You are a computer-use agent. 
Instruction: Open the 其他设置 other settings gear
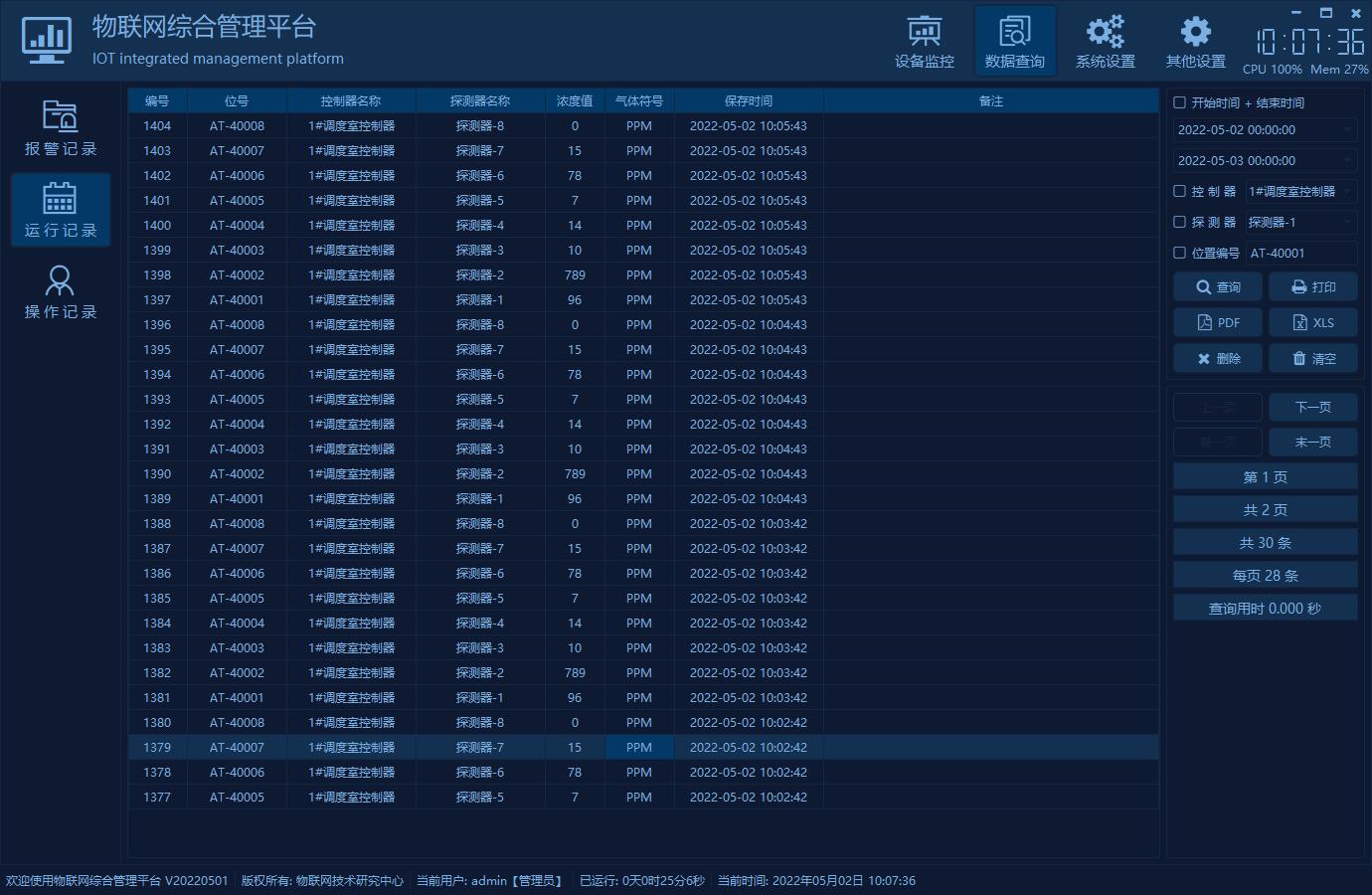click(x=1195, y=42)
